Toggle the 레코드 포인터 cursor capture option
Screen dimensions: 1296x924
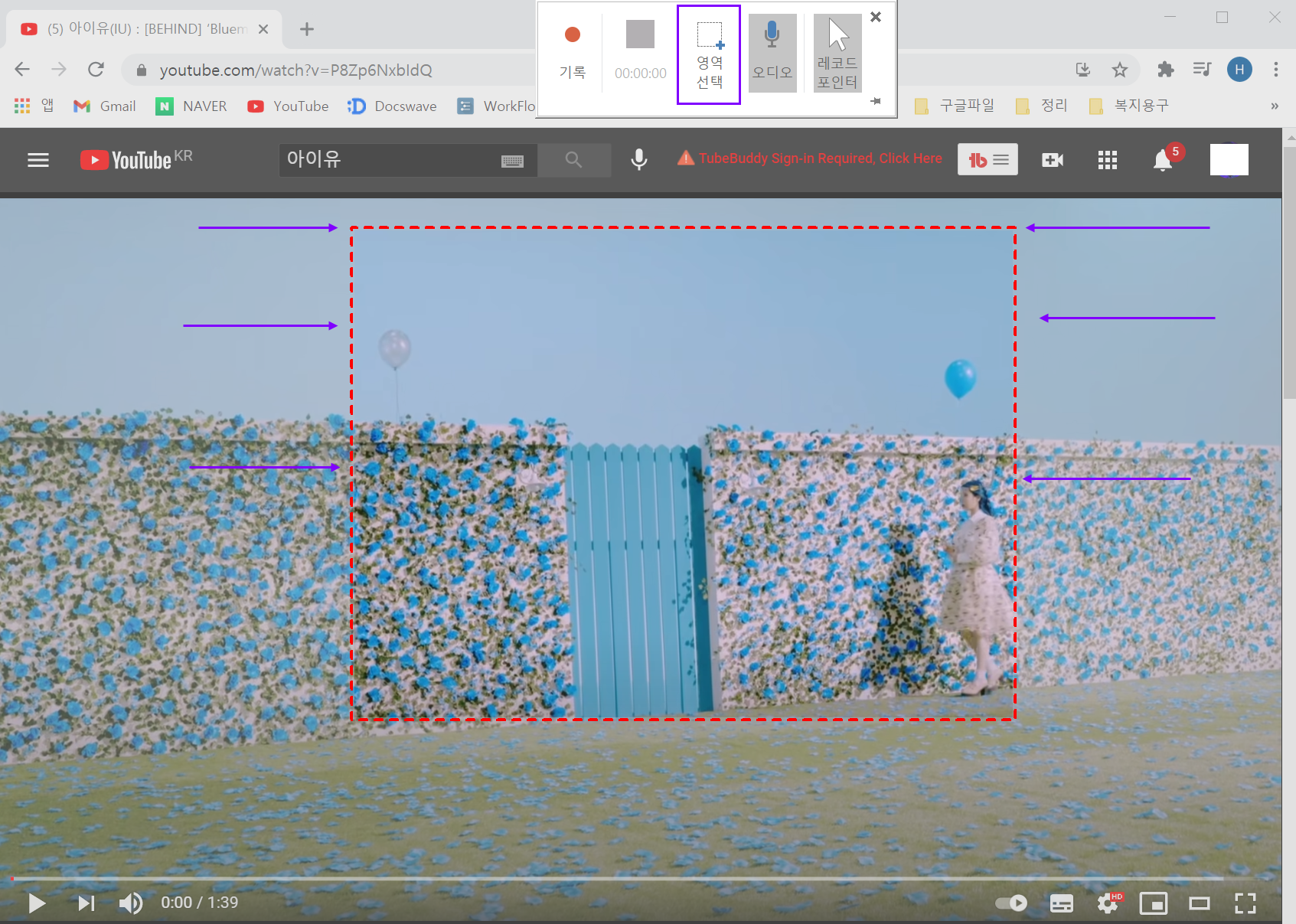coord(837,53)
